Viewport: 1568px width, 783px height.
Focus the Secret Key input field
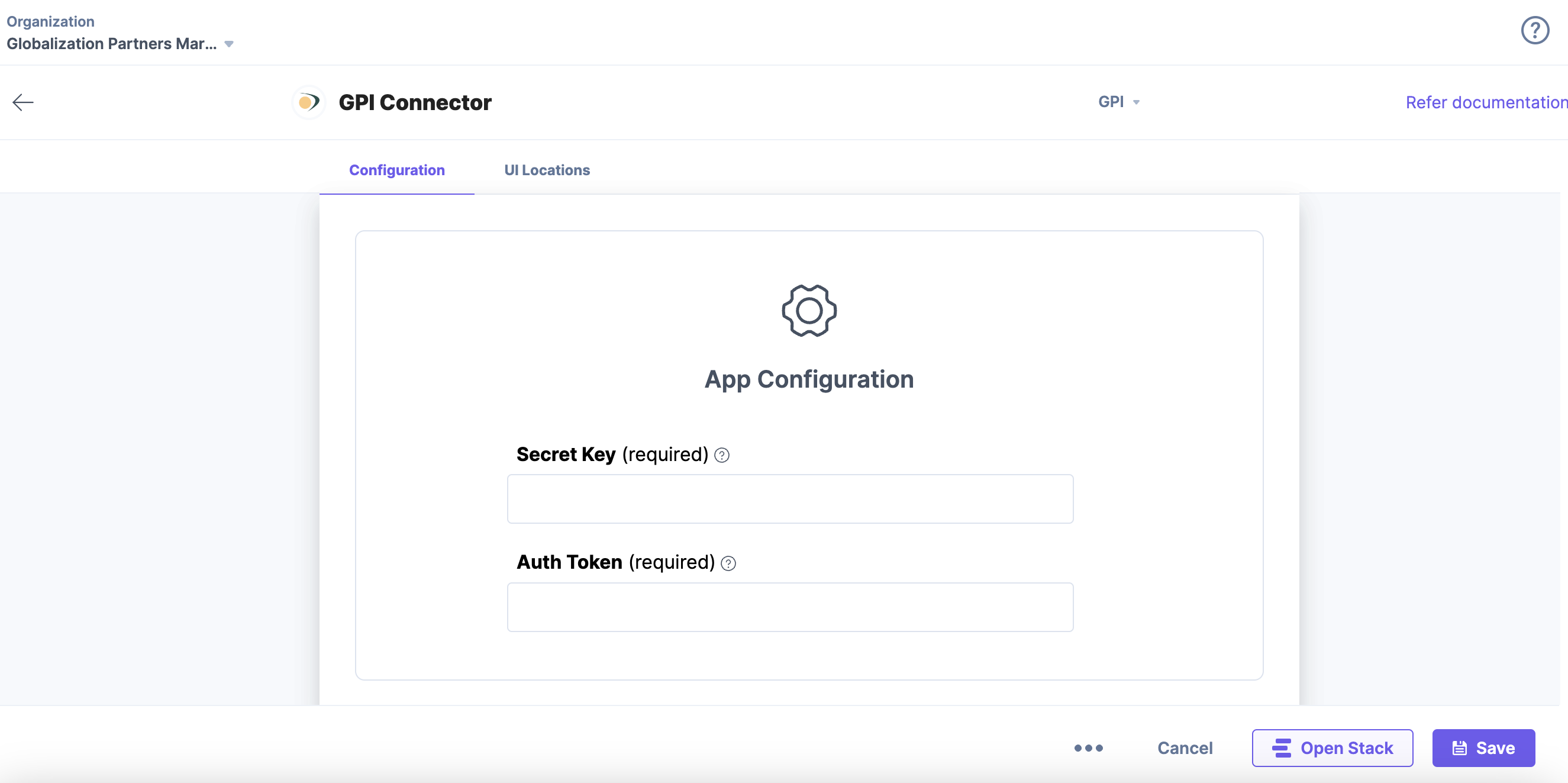790,499
